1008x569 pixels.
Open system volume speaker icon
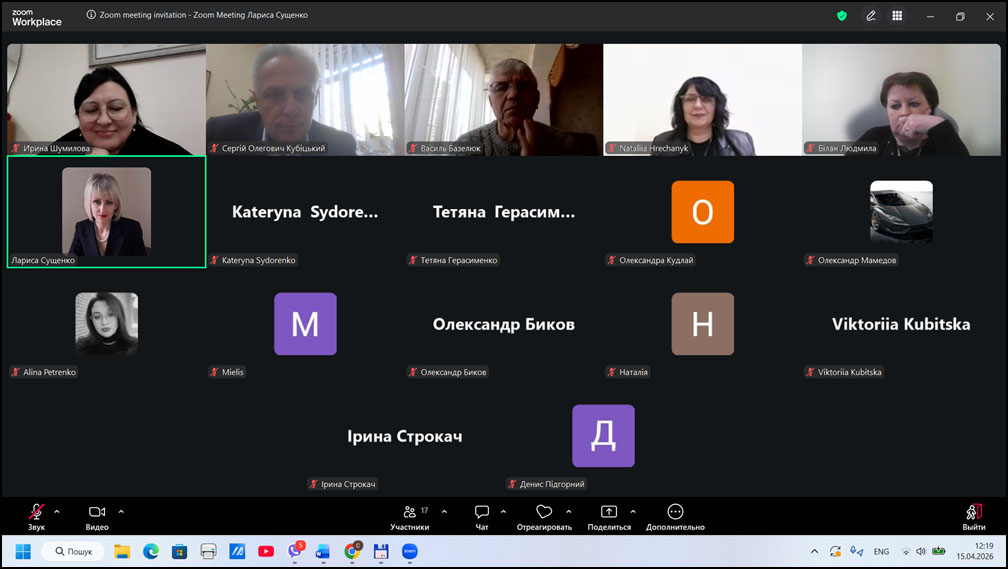click(921, 552)
